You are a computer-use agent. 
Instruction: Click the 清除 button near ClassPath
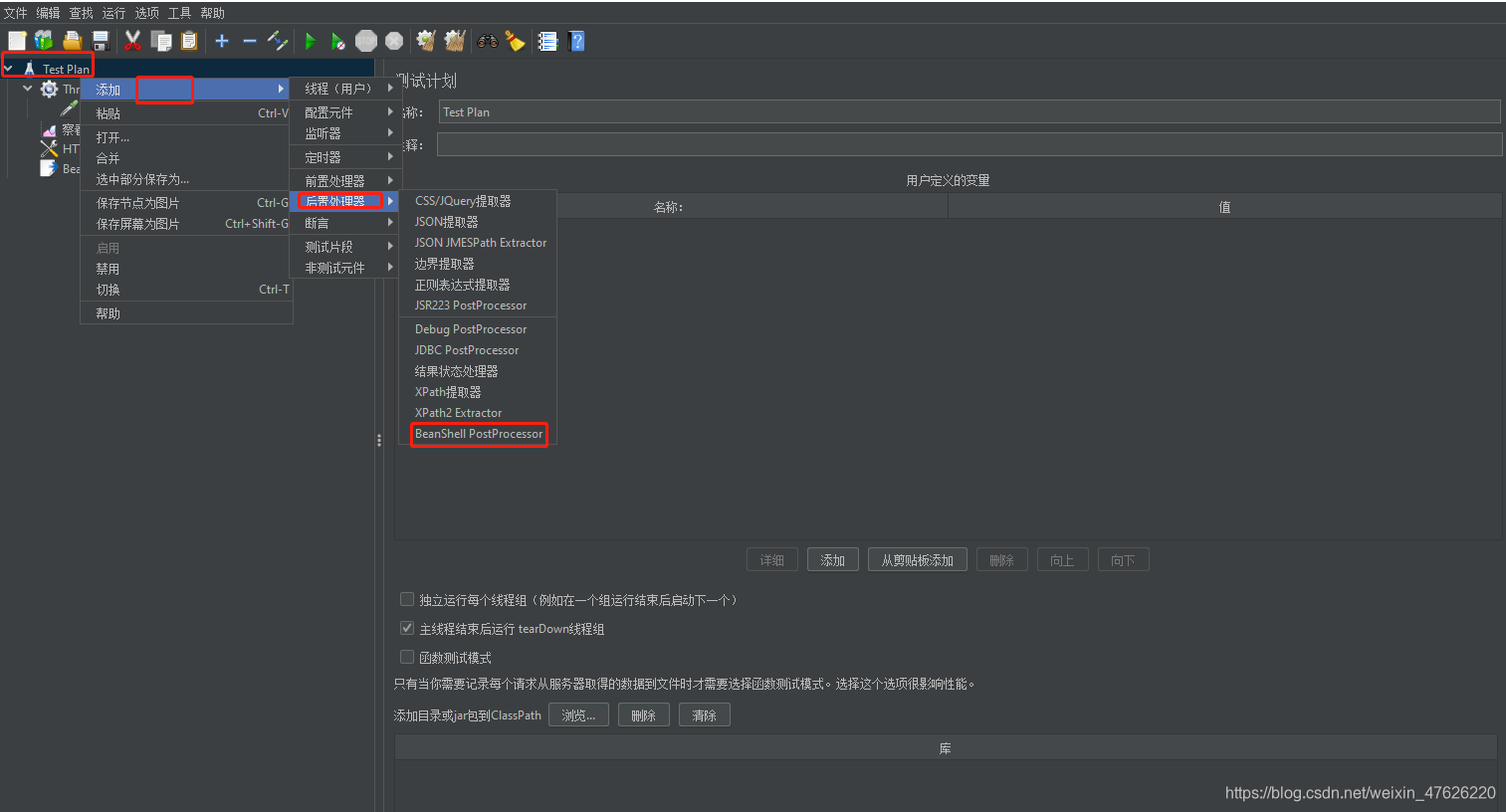(705, 715)
